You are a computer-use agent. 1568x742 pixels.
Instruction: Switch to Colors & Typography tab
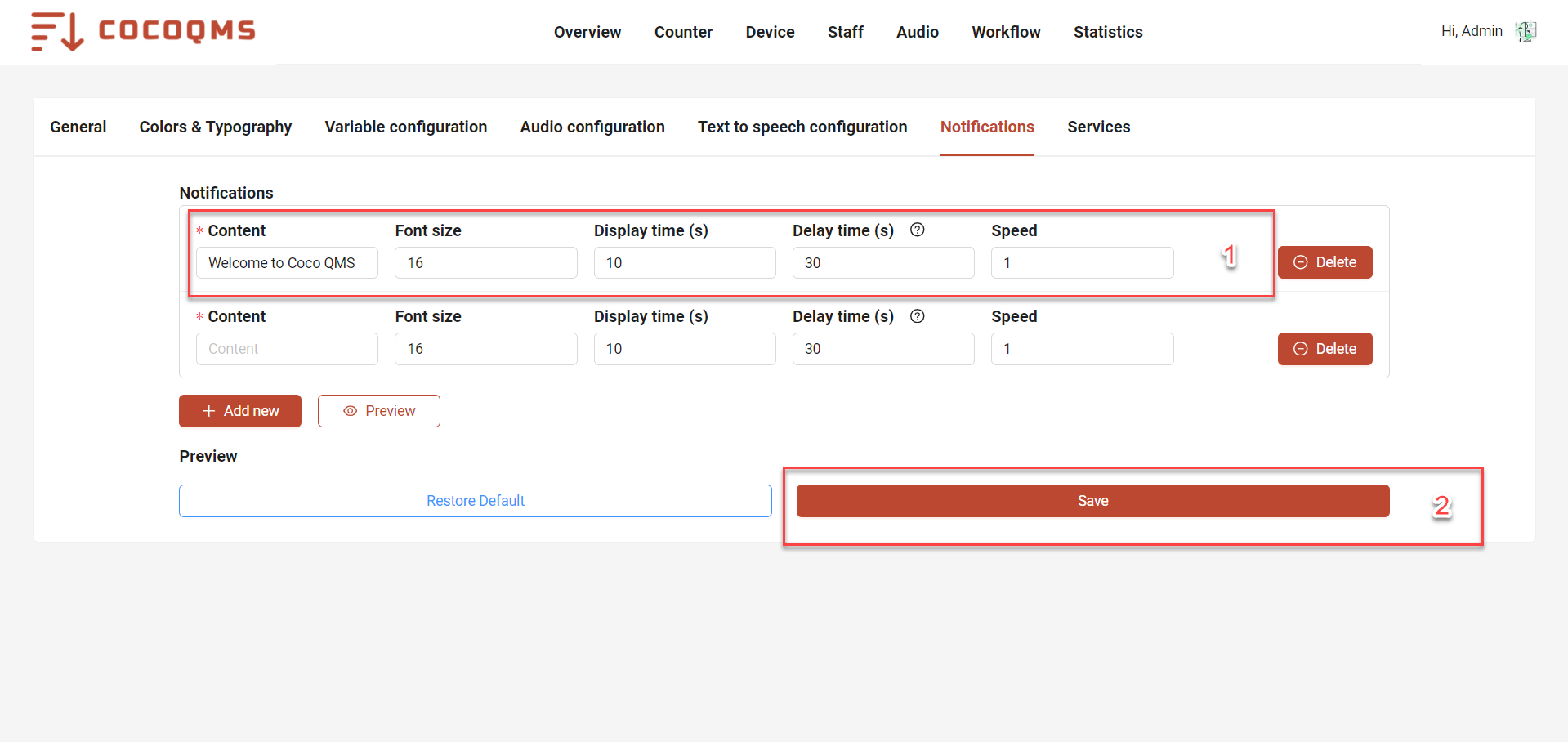tap(216, 127)
